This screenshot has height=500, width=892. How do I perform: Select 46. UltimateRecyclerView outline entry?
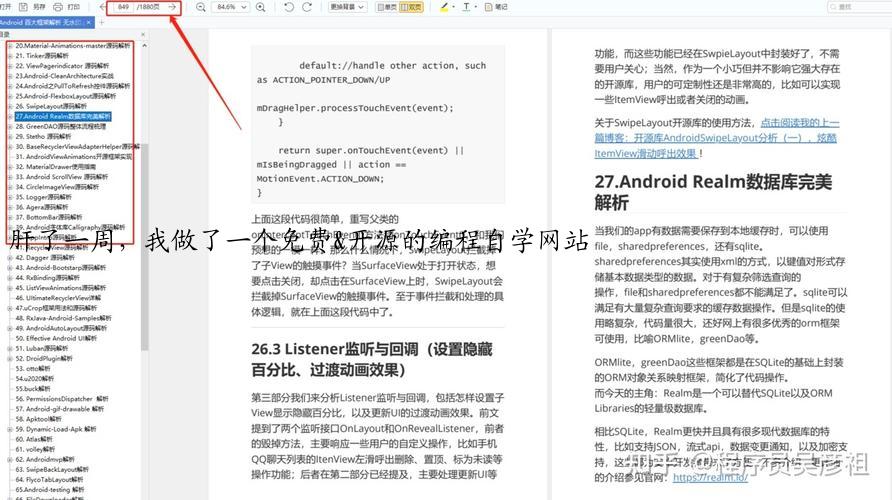pos(58,298)
